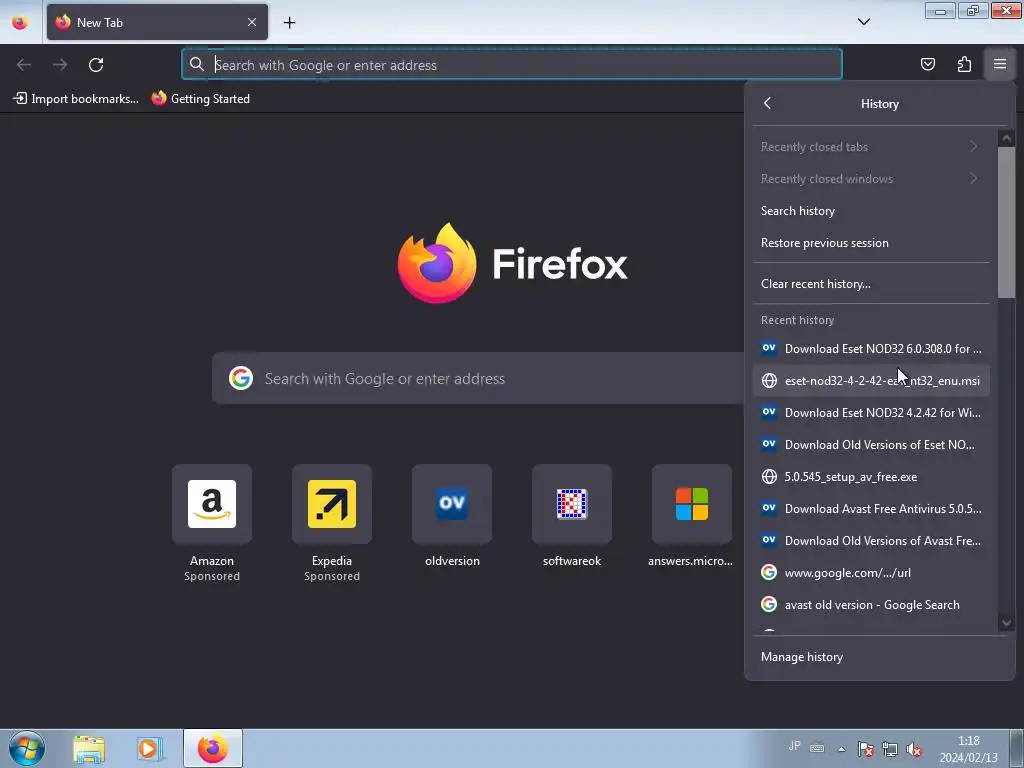This screenshot has width=1024, height=768.
Task: Select Search history menu entry
Action: pyautogui.click(x=871, y=211)
